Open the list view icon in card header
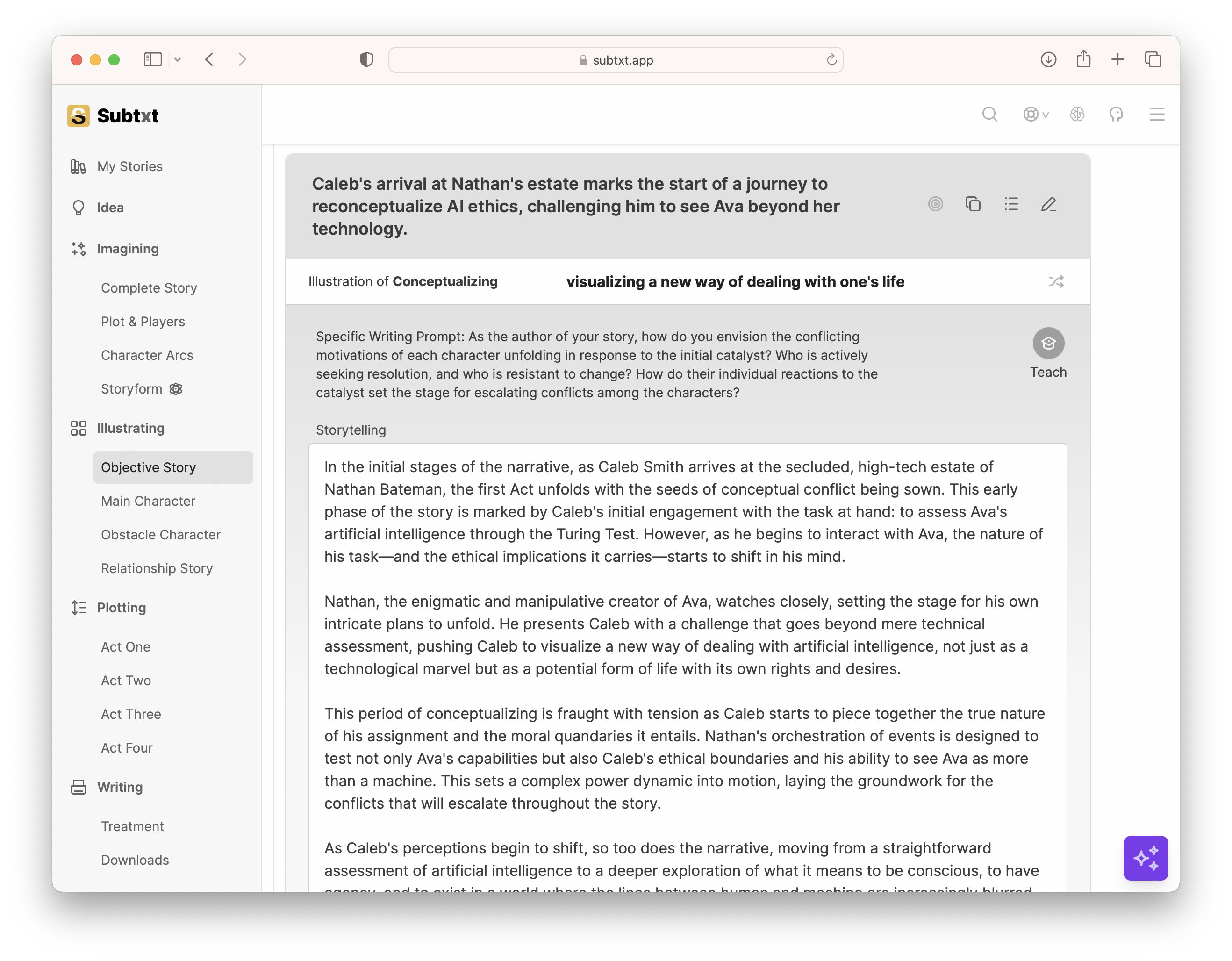 1011,204
